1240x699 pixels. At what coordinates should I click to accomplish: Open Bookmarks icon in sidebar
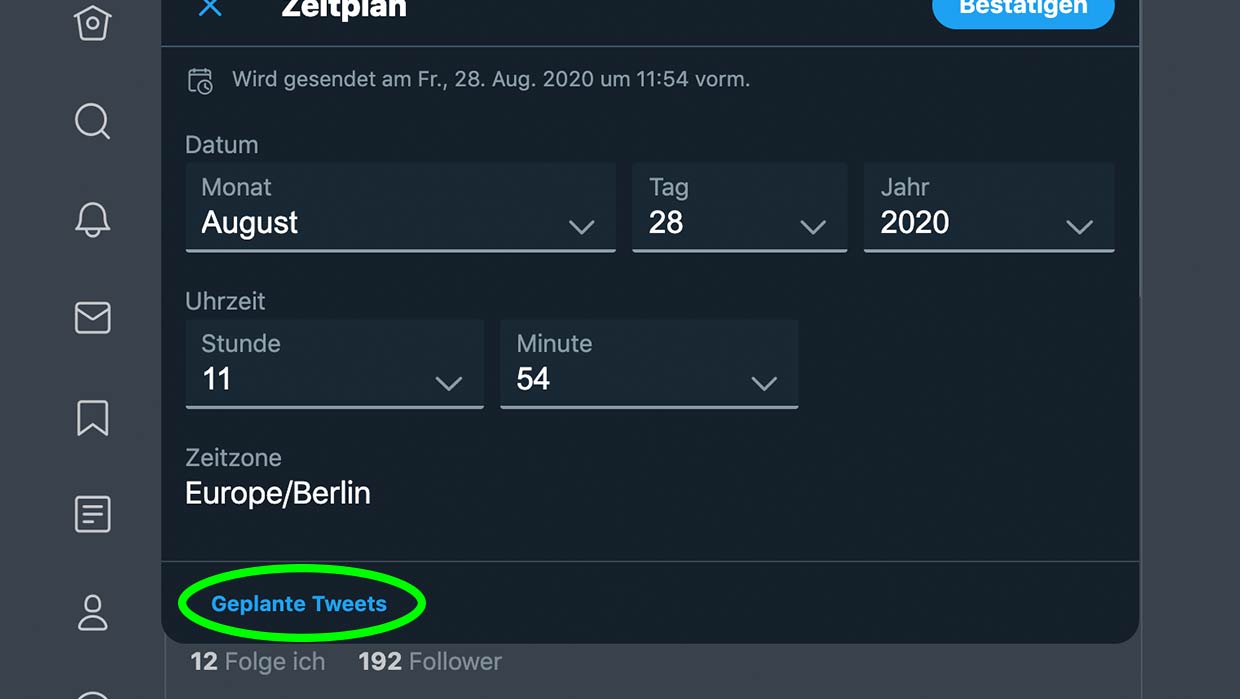click(x=92, y=417)
